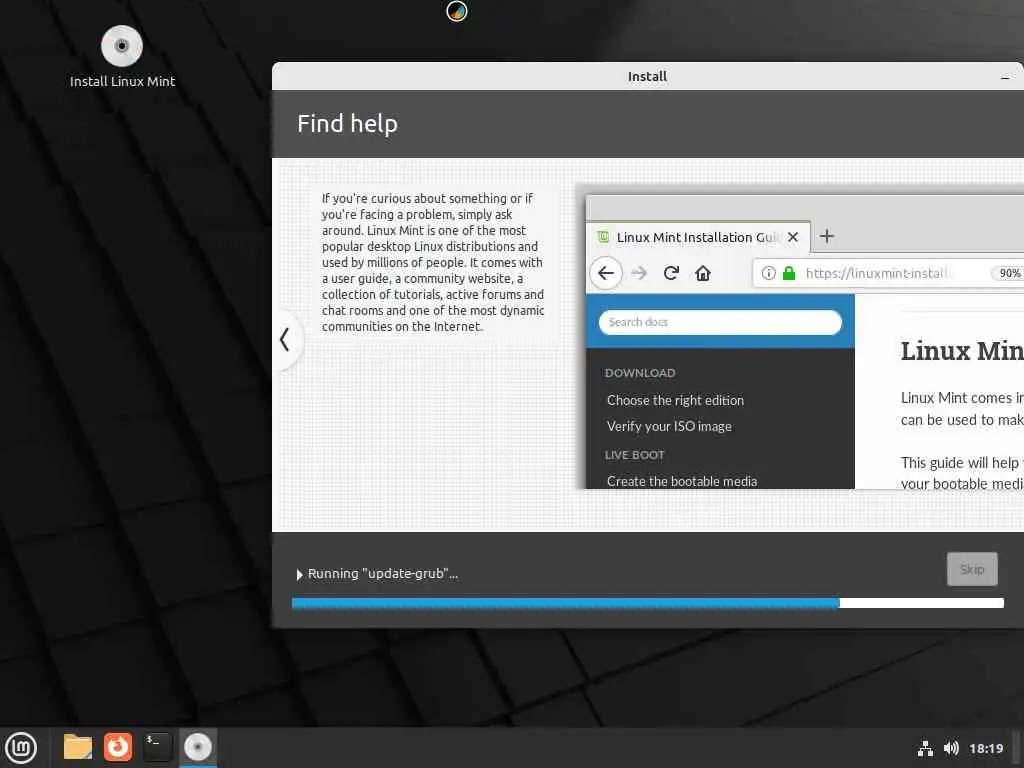
Task: Open Choose the right edition link
Action: pos(675,400)
